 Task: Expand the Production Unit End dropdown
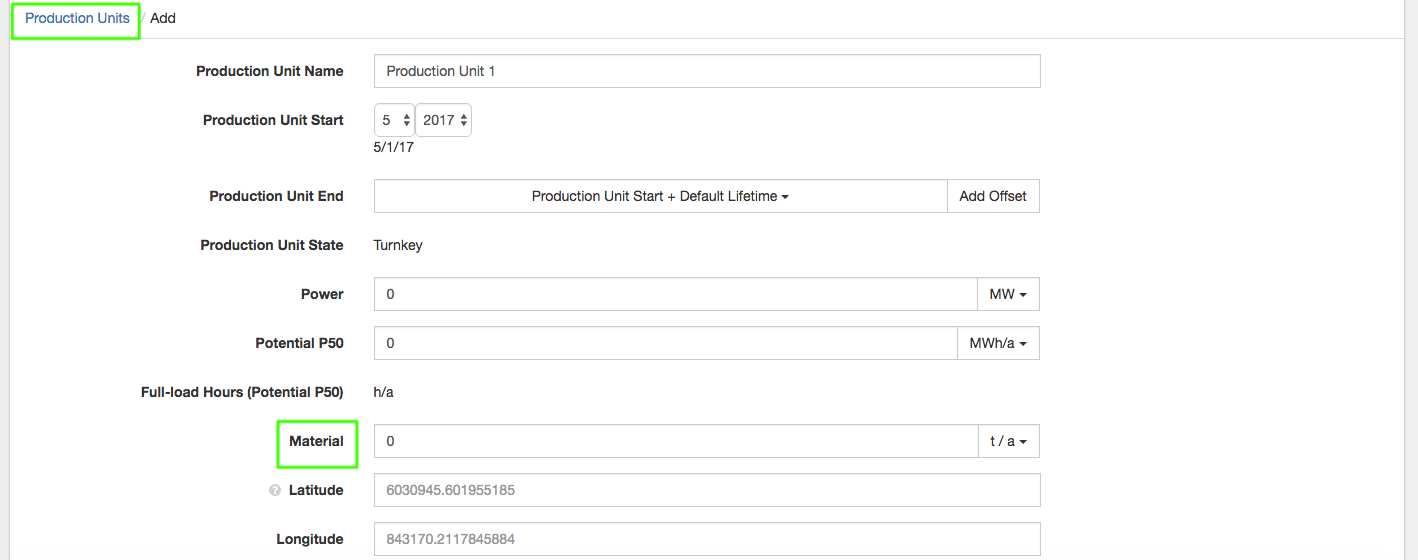[660, 196]
